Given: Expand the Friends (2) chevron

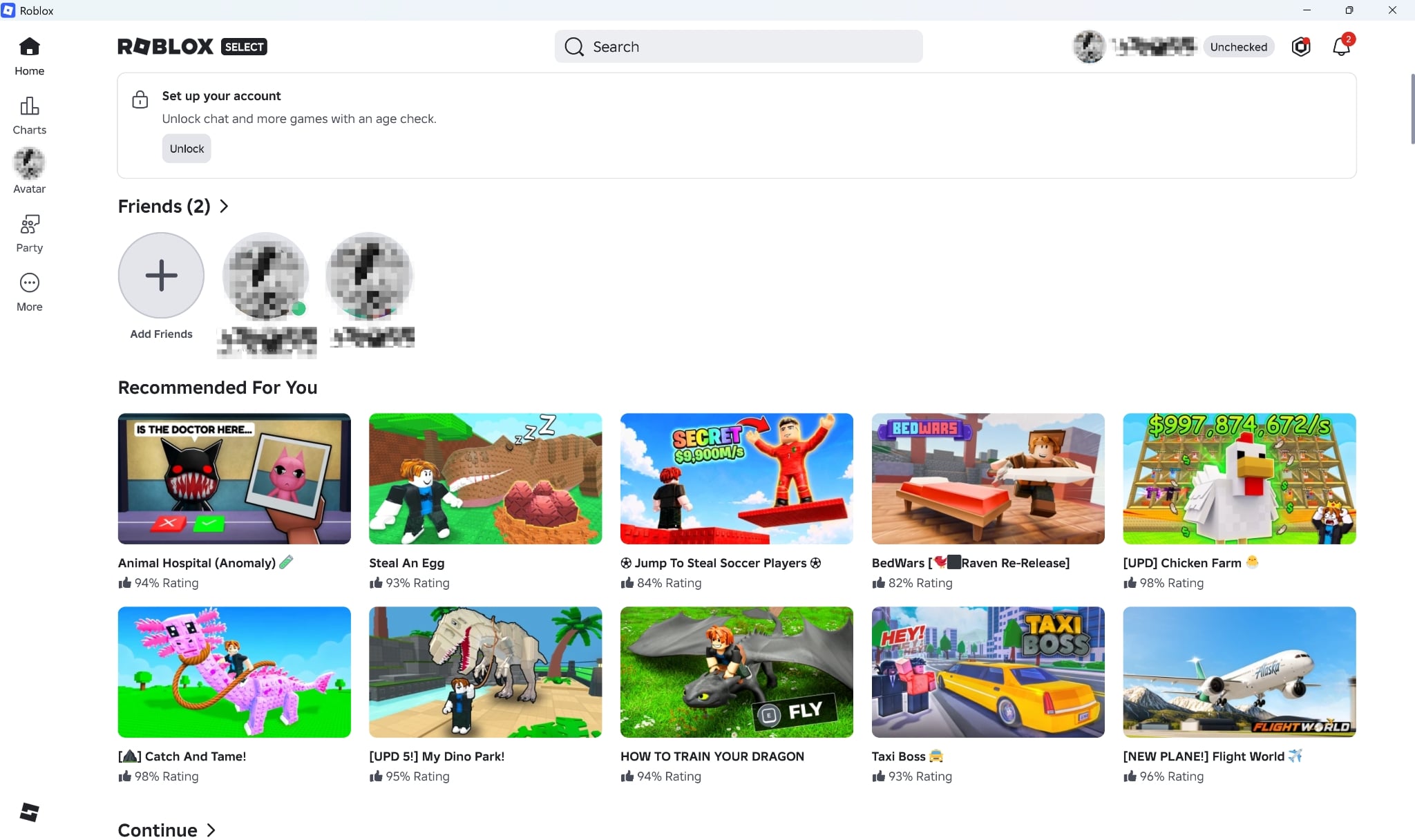Looking at the screenshot, I should [224, 207].
